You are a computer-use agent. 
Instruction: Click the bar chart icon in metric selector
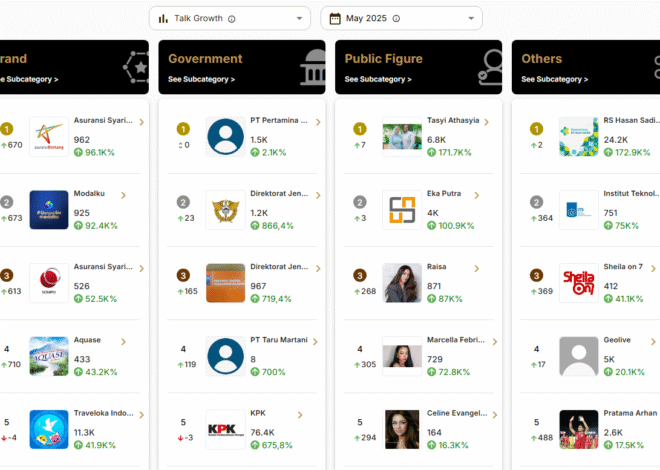pyautogui.click(x=163, y=19)
